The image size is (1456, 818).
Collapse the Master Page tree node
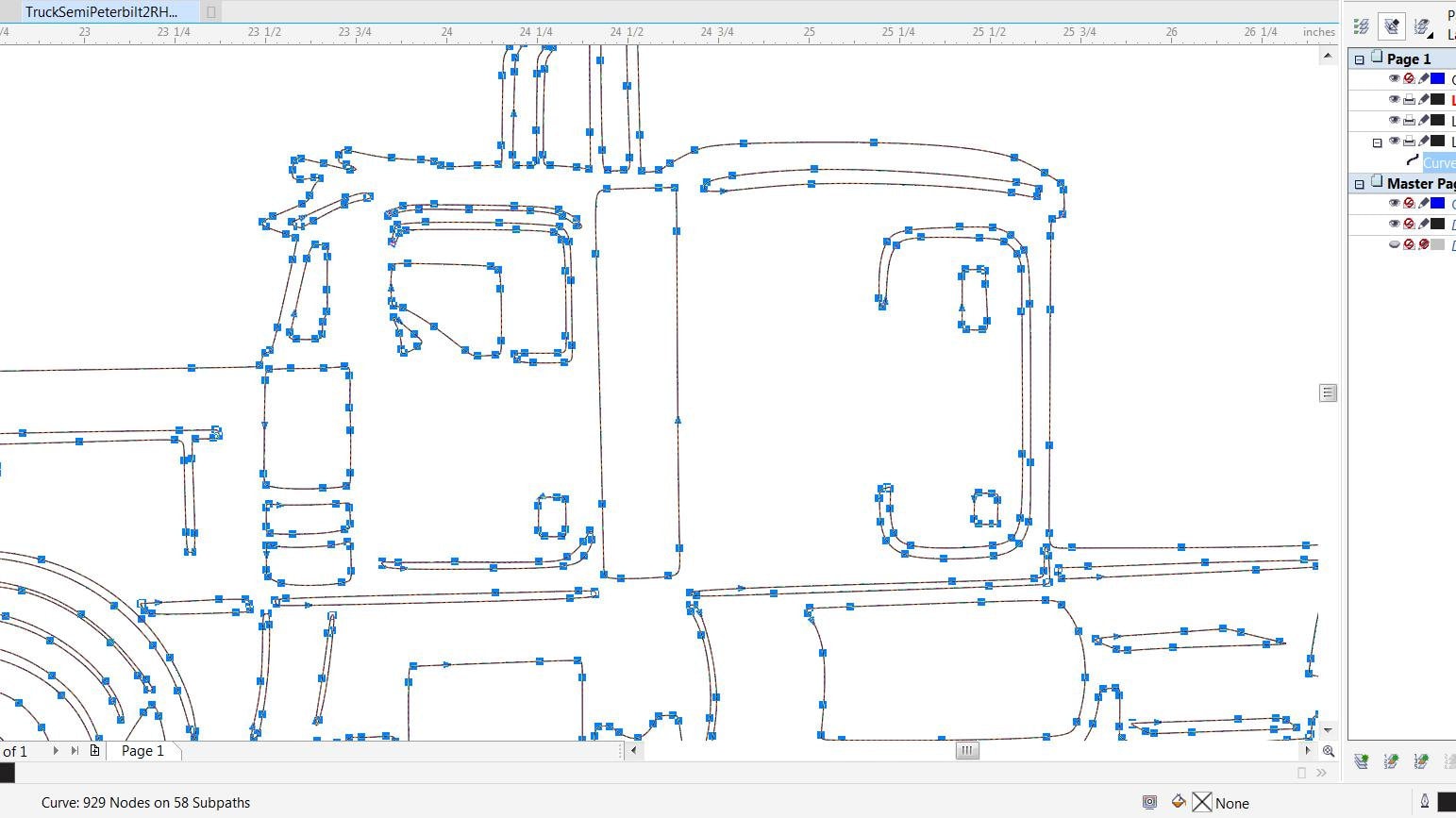click(1359, 182)
